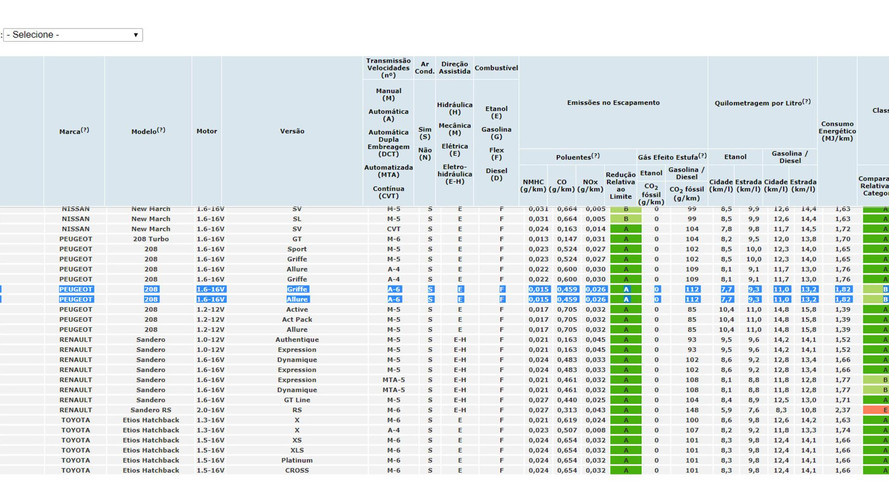The width and height of the screenshot is (889, 500).
Task: Click the 'RS' version cell
Action: [297, 410]
